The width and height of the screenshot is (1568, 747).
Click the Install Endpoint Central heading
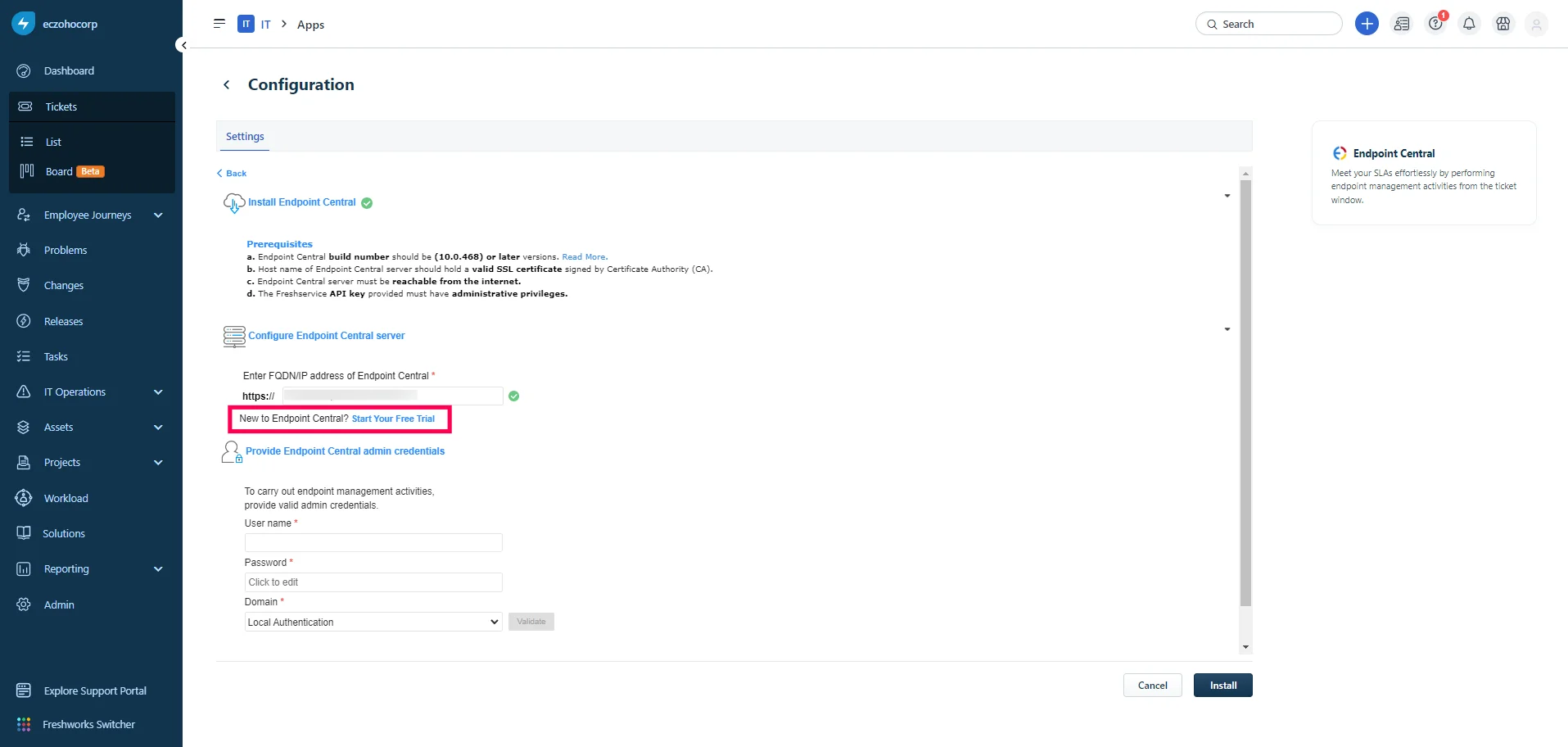click(302, 202)
